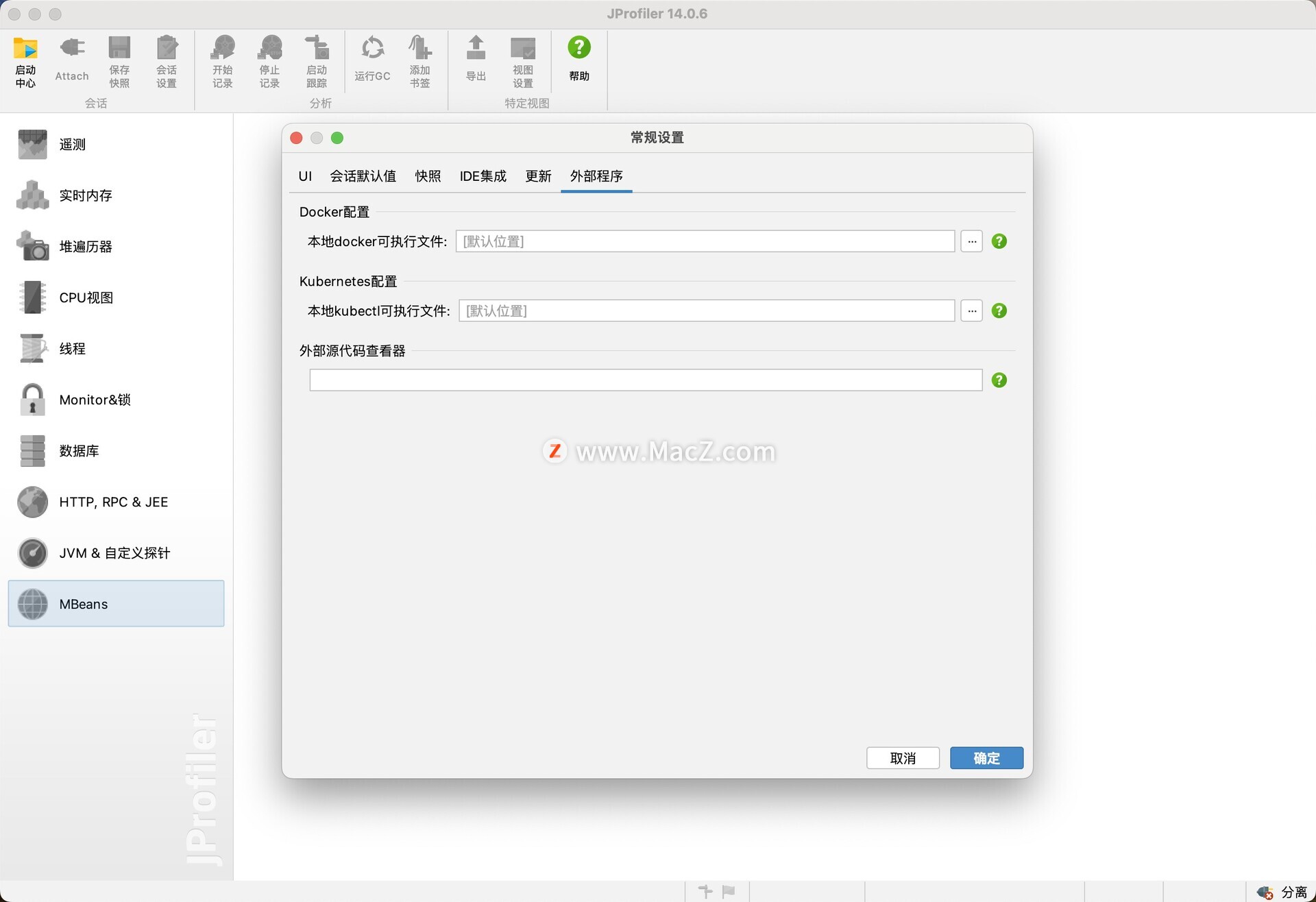Screen dimensions: 1316x902
Task: Select the 外部程序 tab
Action: [596, 176]
